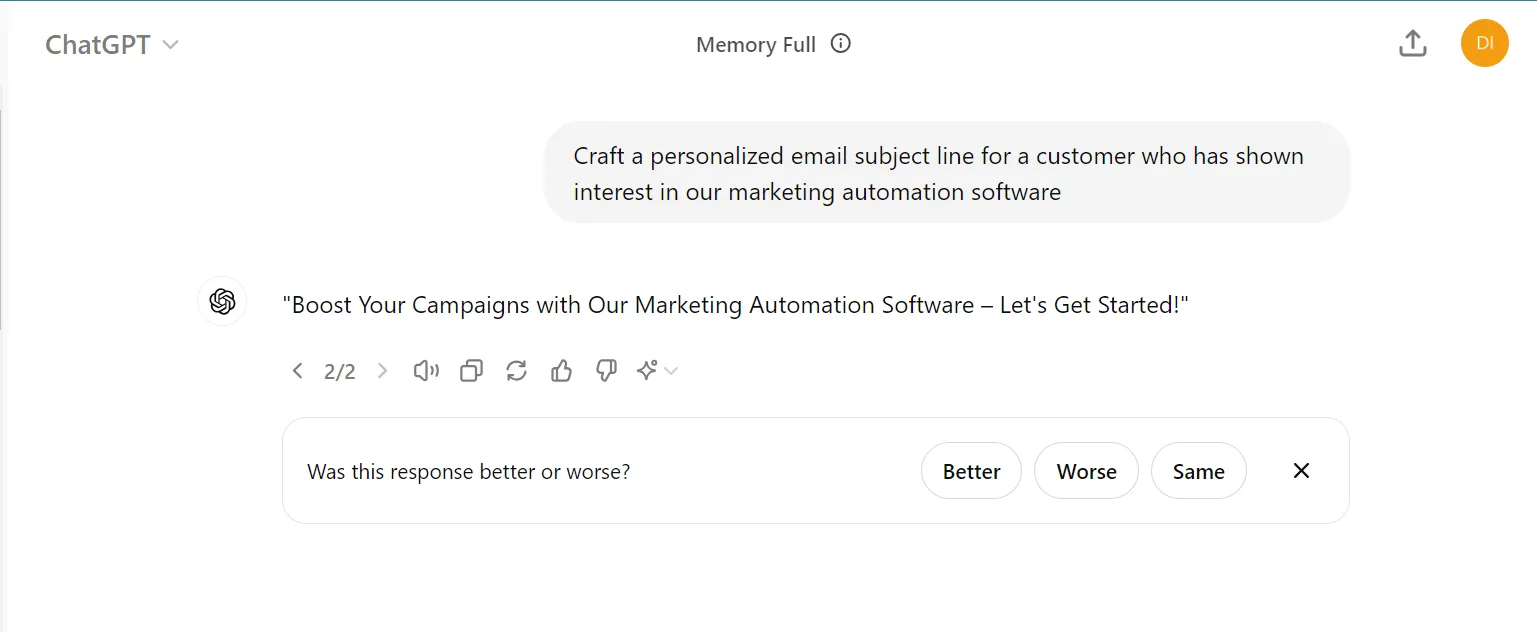Click the Memory Full info icon
The width and height of the screenshot is (1537, 632).
tap(841, 44)
